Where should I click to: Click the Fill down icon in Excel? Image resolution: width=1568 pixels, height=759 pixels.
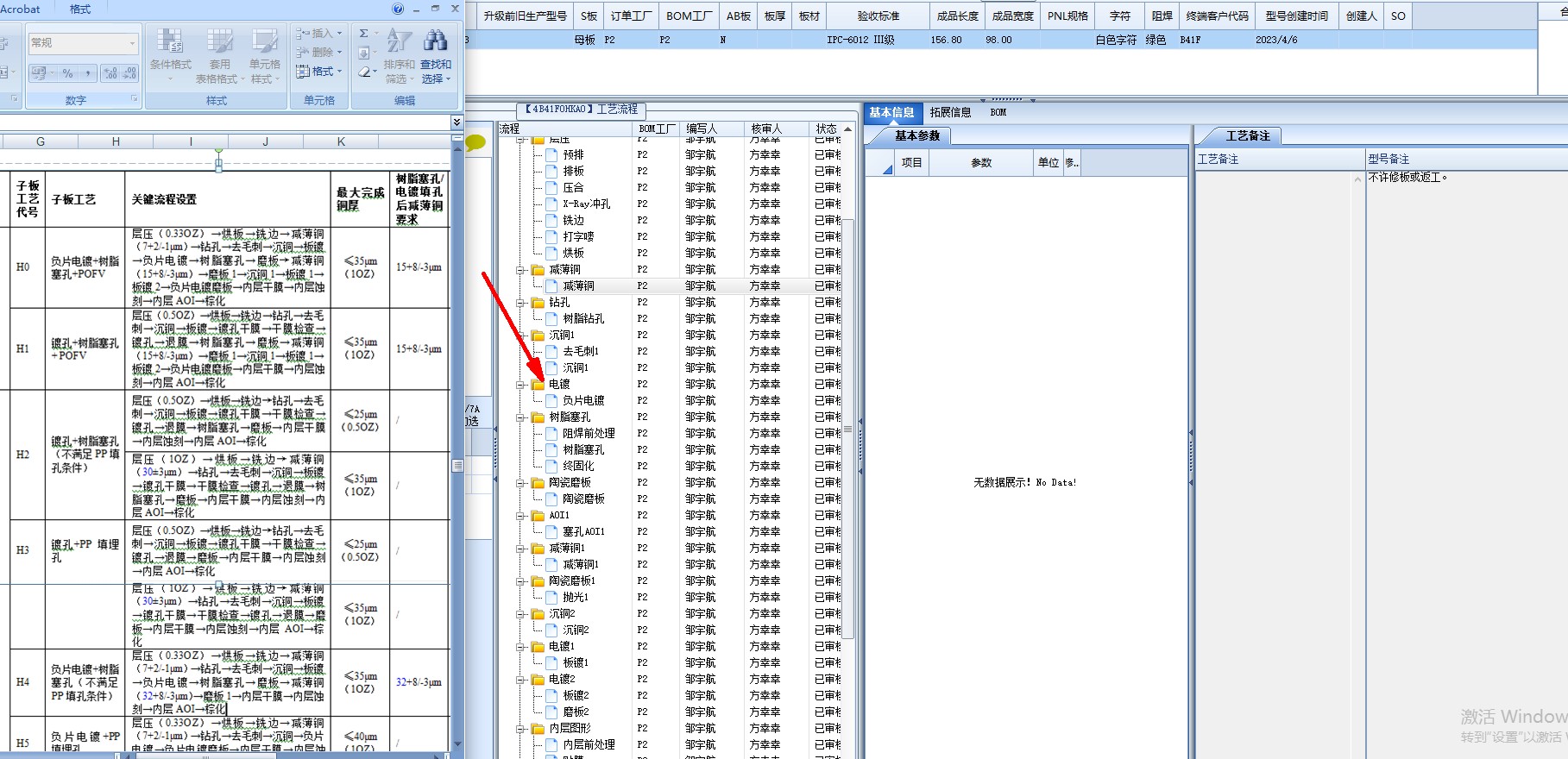point(364,53)
